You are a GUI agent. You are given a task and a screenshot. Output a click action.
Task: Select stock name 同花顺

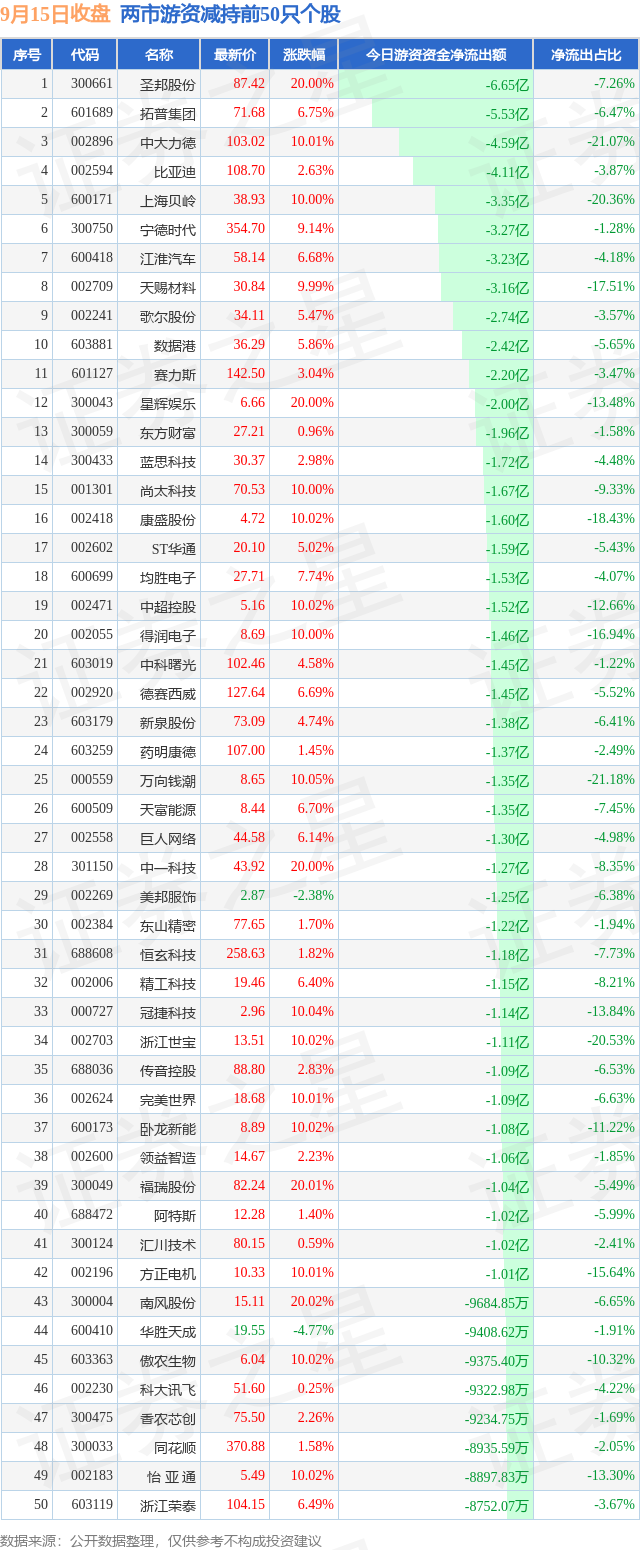tap(175, 1447)
